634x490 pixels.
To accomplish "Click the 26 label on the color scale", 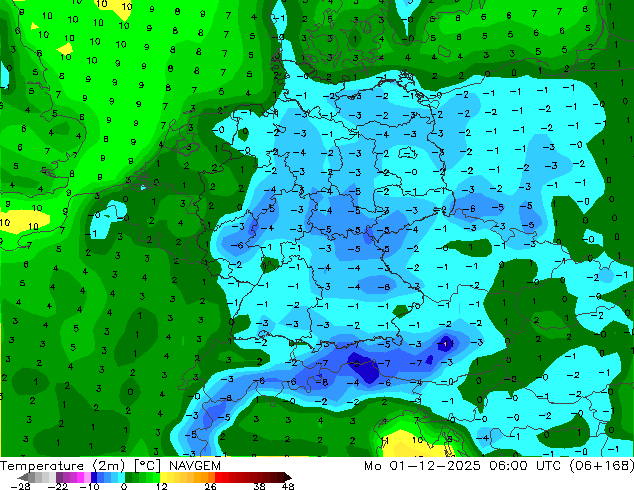I will 210,486.
